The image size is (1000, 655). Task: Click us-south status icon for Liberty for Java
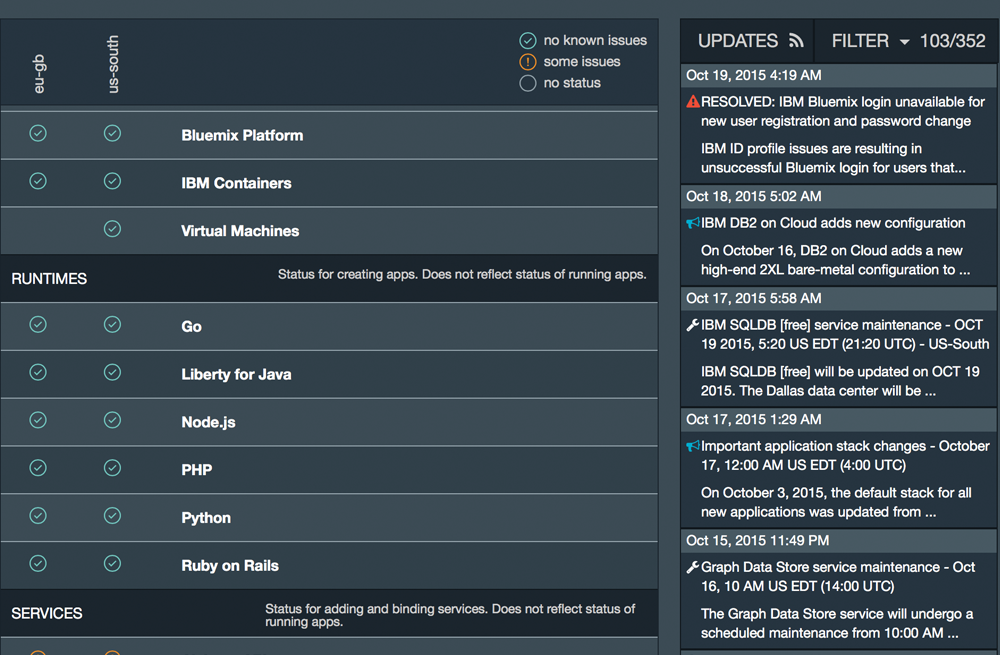pos(112,372)
